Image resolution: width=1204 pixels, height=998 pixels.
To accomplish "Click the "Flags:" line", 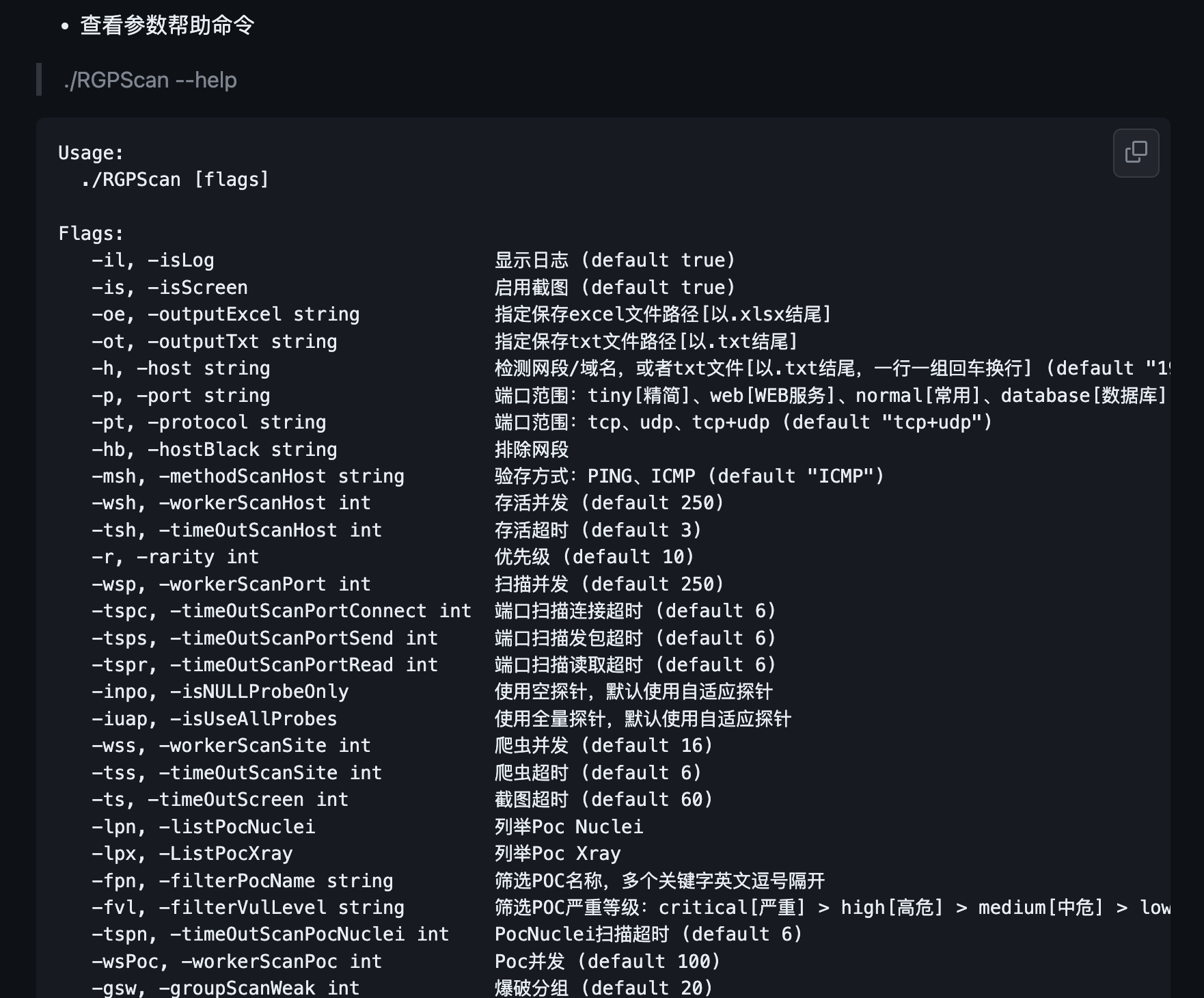I will [x=91, y=234].
